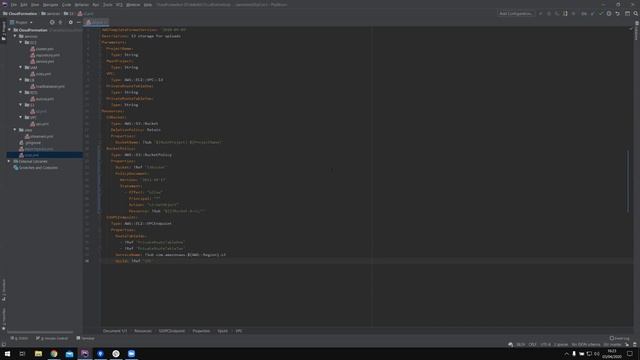Image resolution: width=640 pixels, height=360 pixels.
Task: Click the UTF-8 encoding in status bar
Action: pos(546,344)
